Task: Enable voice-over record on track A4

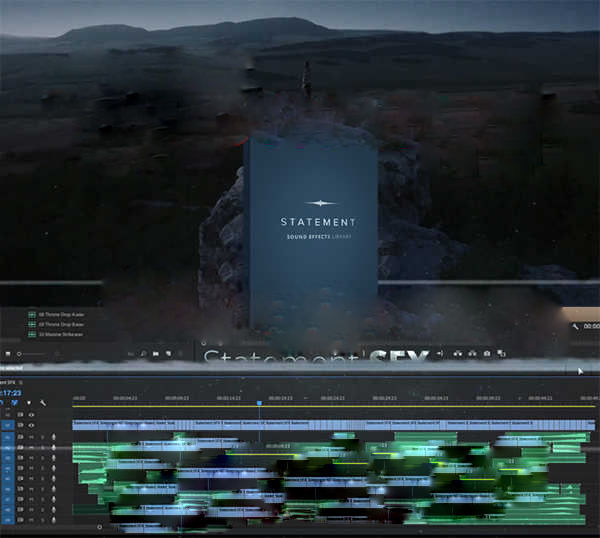Action: [54, 468]
